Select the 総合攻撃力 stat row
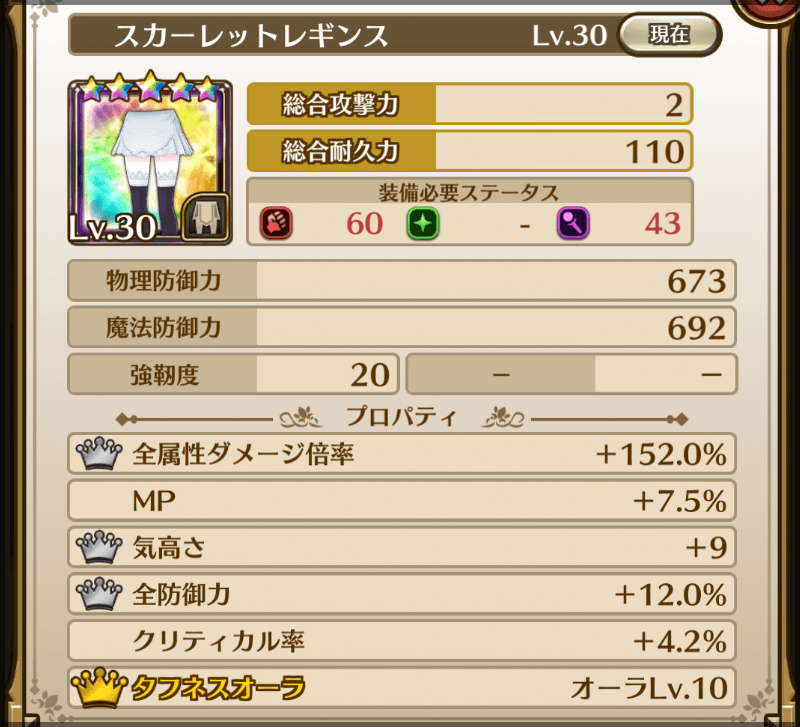This screenshot has width=800, height=727. click(x=469, y=104)
